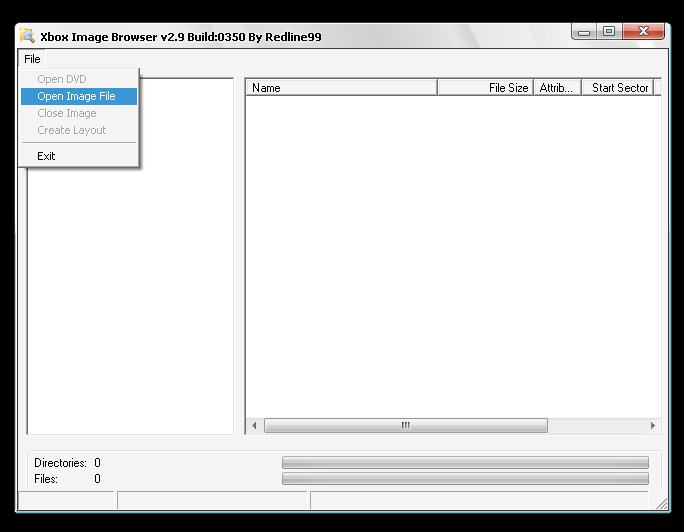Open the File menu
The image size is (684, 532).
[32, 59]
